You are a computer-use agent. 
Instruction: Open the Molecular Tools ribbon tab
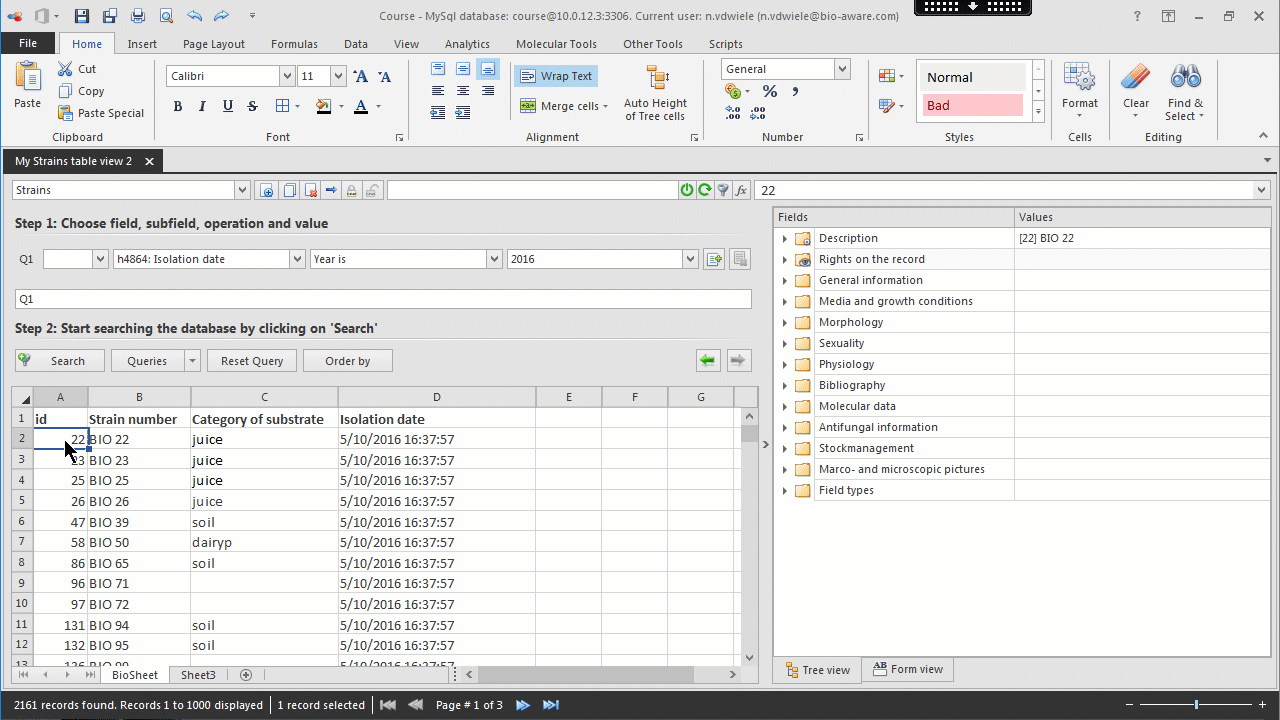pyautogui.click(x=556, y=44)
